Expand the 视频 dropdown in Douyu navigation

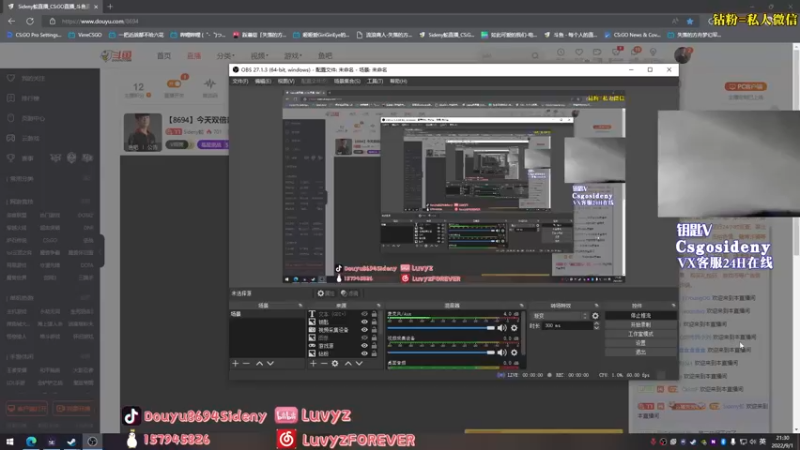(x=259, y=56)
